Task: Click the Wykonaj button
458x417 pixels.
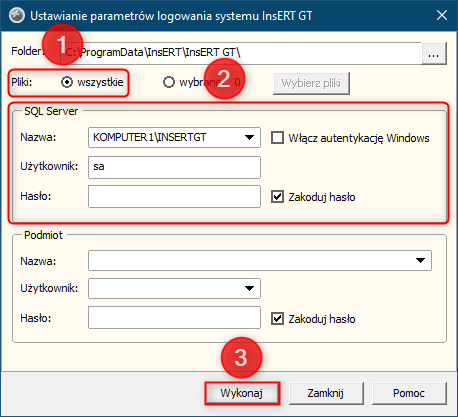Action: pyautogui.click(x=242, y=393)
